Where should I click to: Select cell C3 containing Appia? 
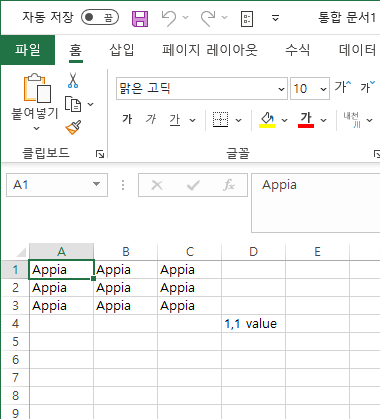click(x=190, y=306)
